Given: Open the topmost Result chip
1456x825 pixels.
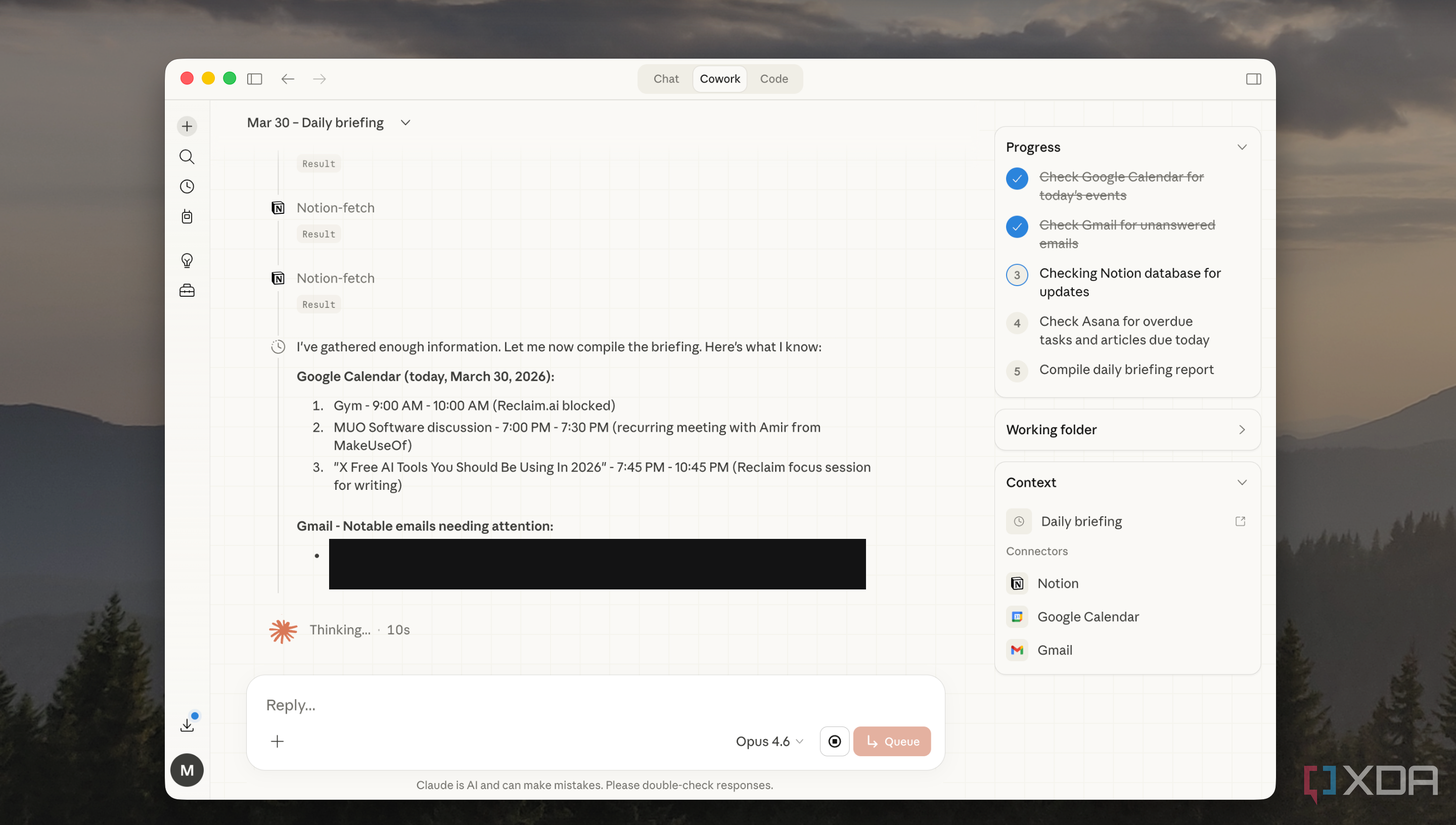Looking at the screenshot, I should (318, 164).
